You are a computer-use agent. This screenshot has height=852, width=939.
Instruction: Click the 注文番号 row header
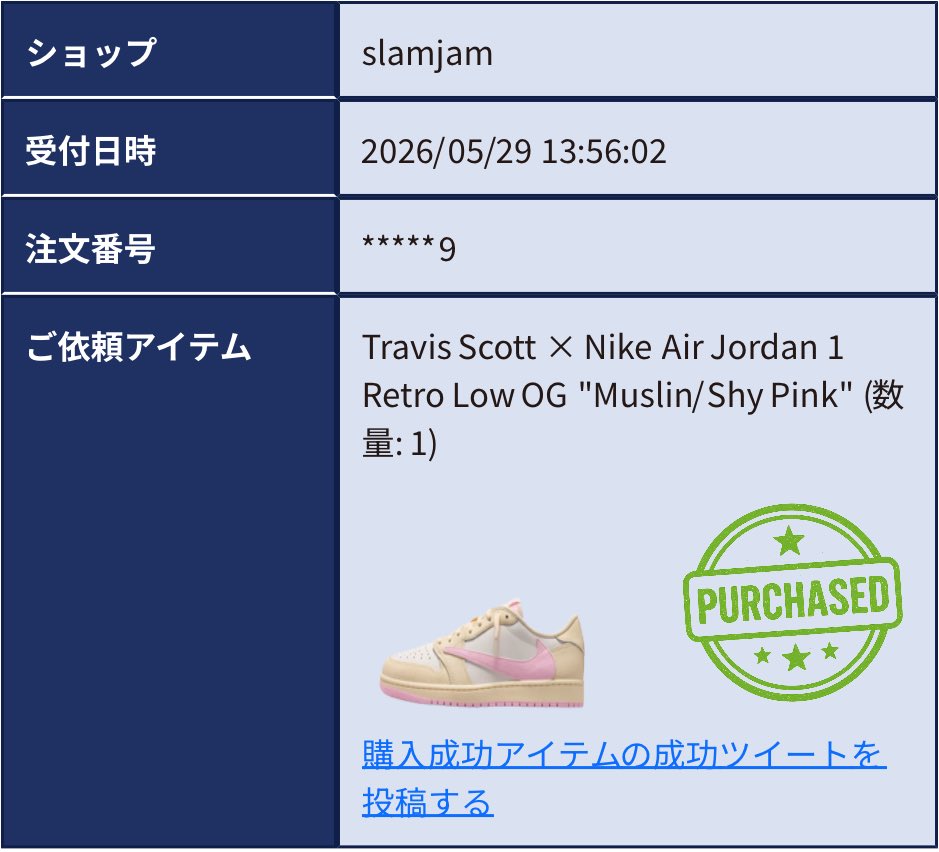90,248
